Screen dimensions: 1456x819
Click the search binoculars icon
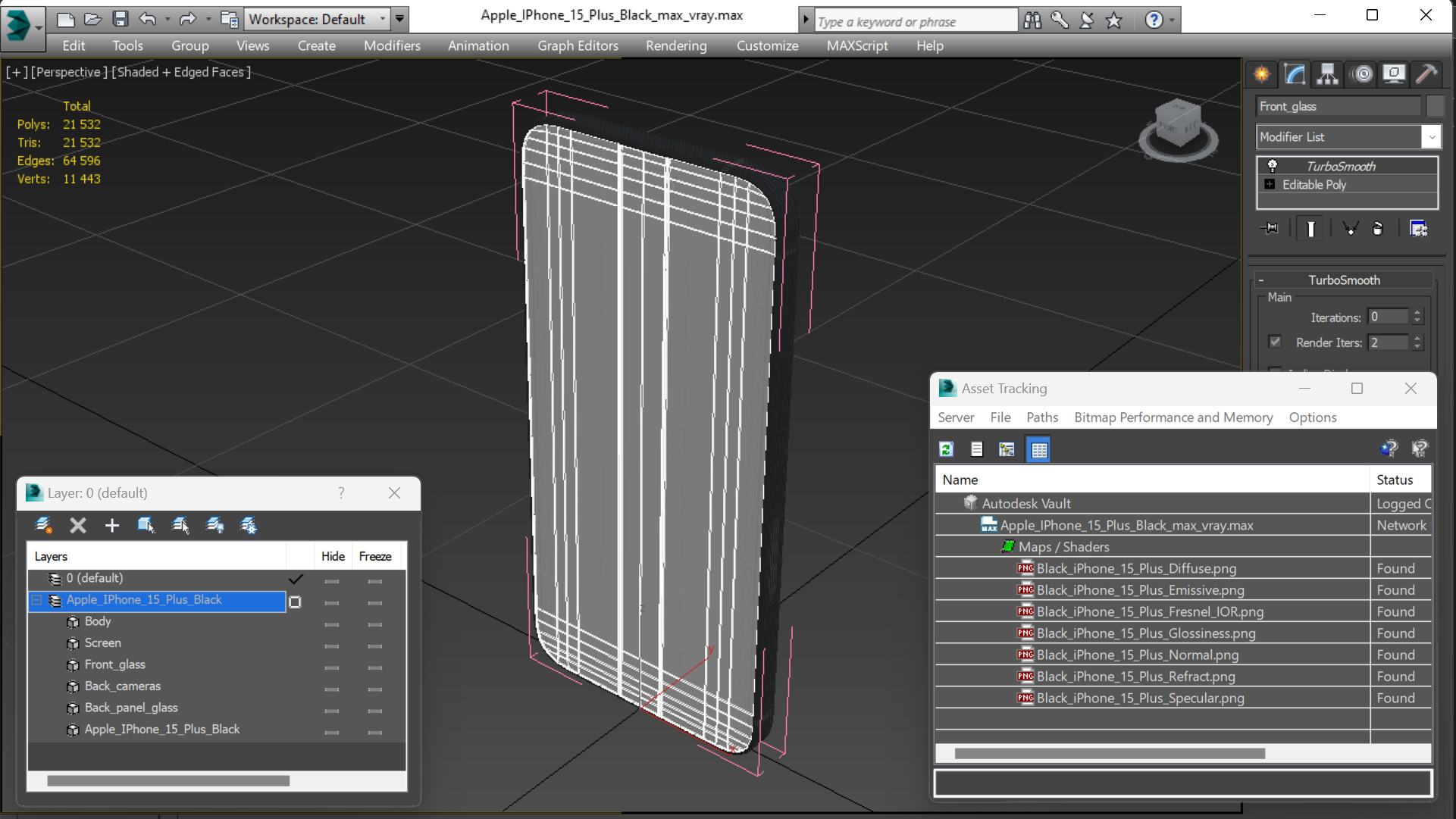(x=1032, y=20)
